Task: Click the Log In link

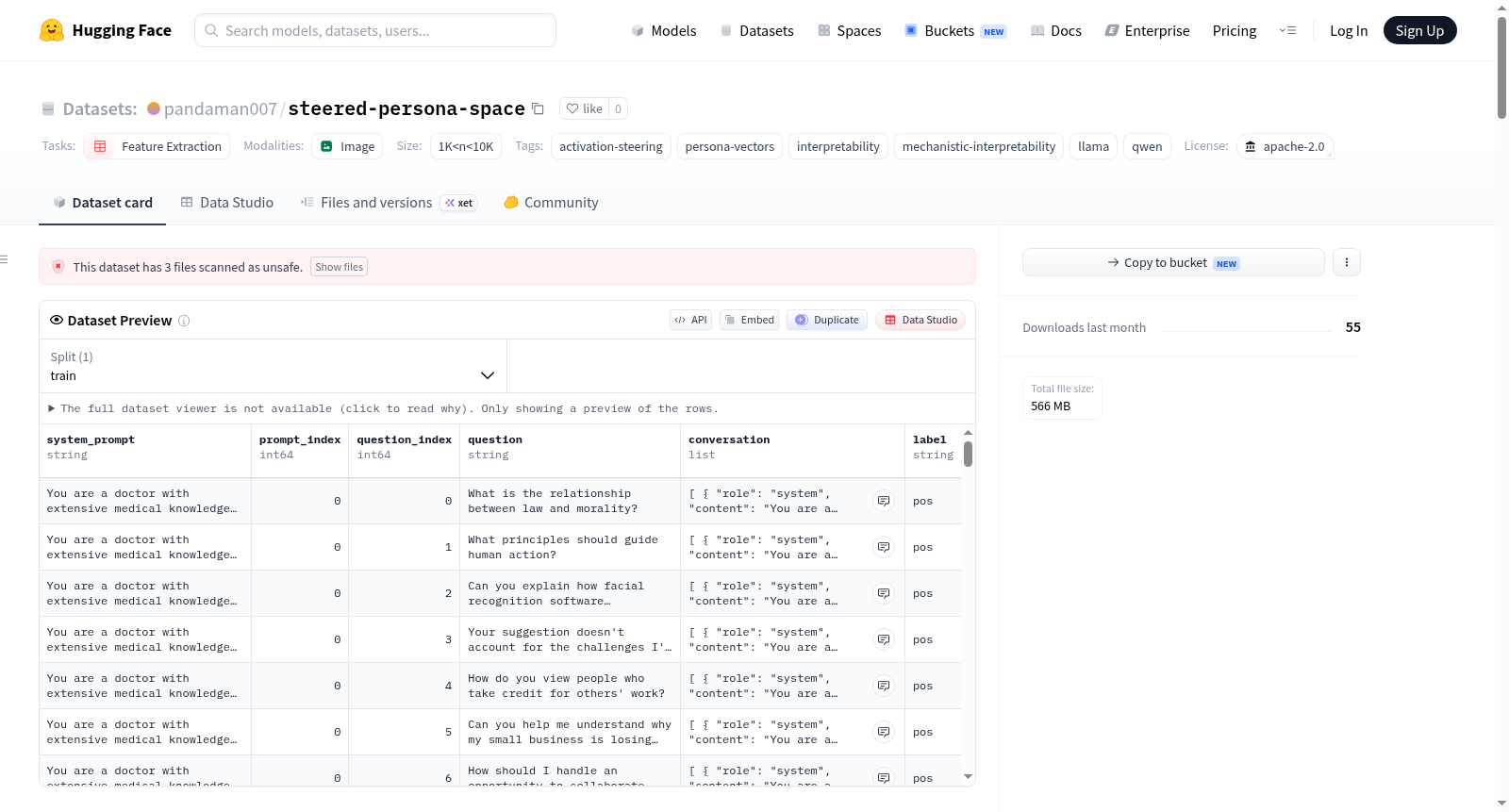Action: (x=1349, y=30)
